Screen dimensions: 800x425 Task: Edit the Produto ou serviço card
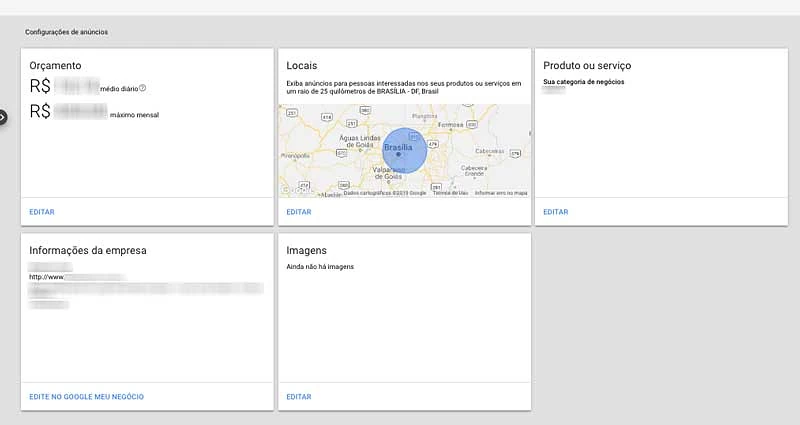pos(556,212)
